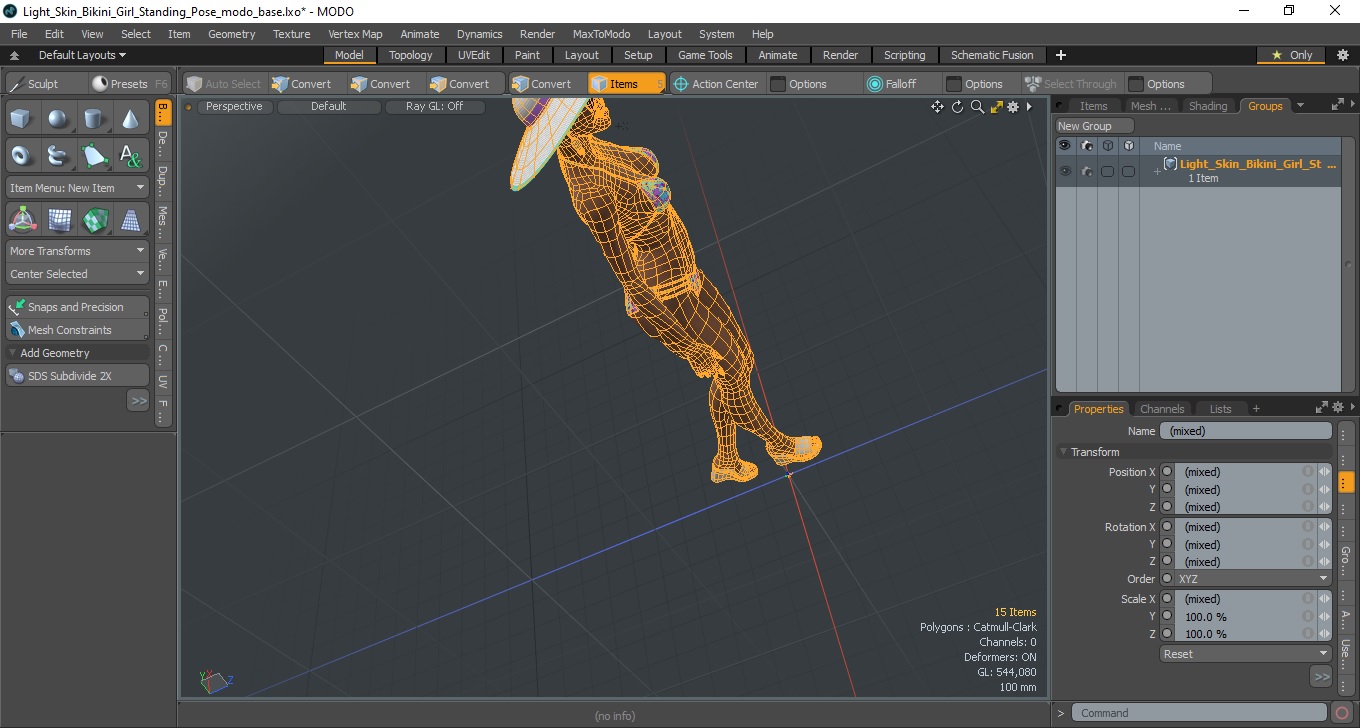Toggle the Scale X keyframe circle
Image resolution: width=1360 pixels, height=728 pixels.
[1167, 599]
